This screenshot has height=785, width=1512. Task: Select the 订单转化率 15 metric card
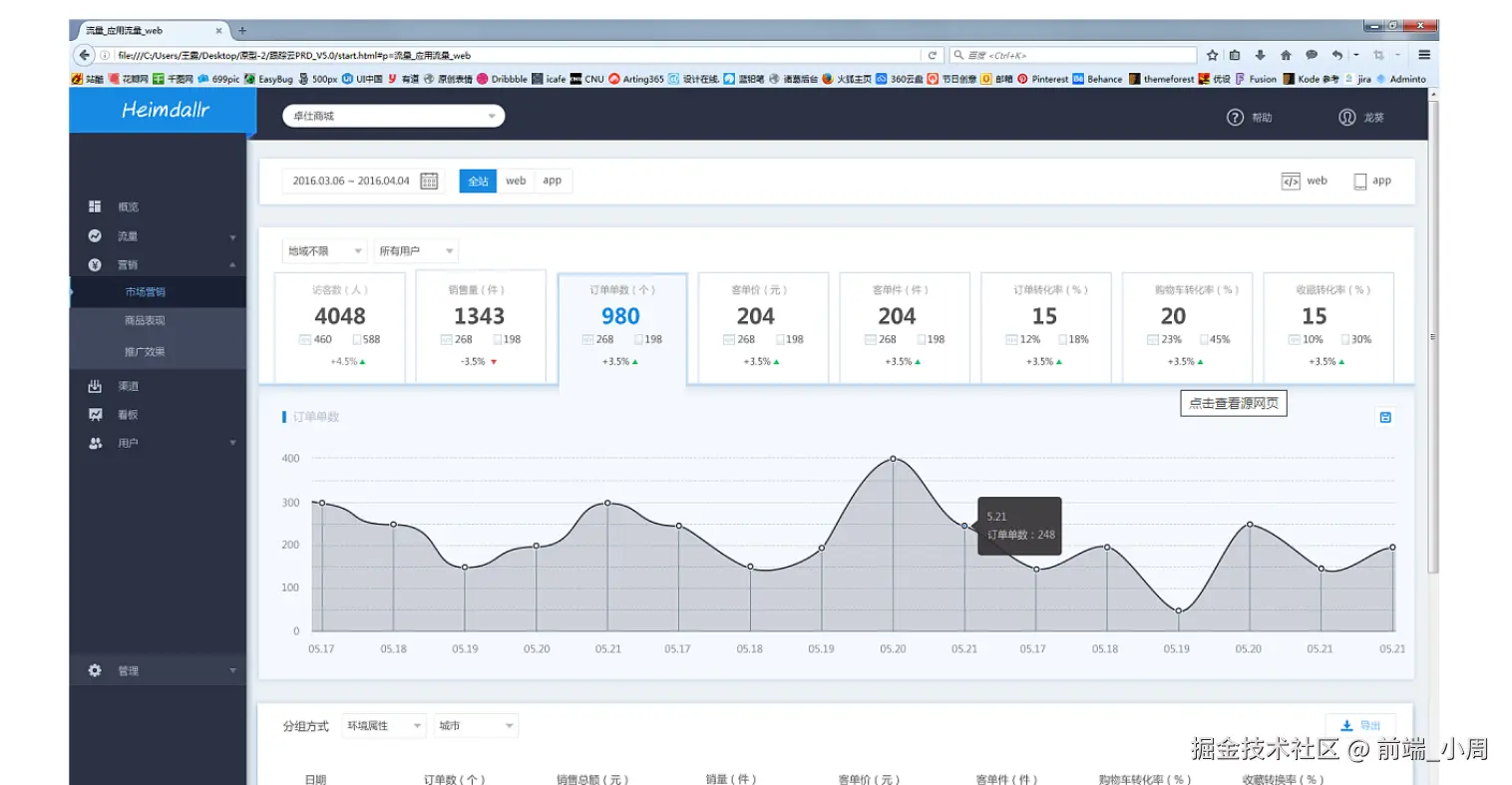pyautogui.click(x=1045, y=326)
